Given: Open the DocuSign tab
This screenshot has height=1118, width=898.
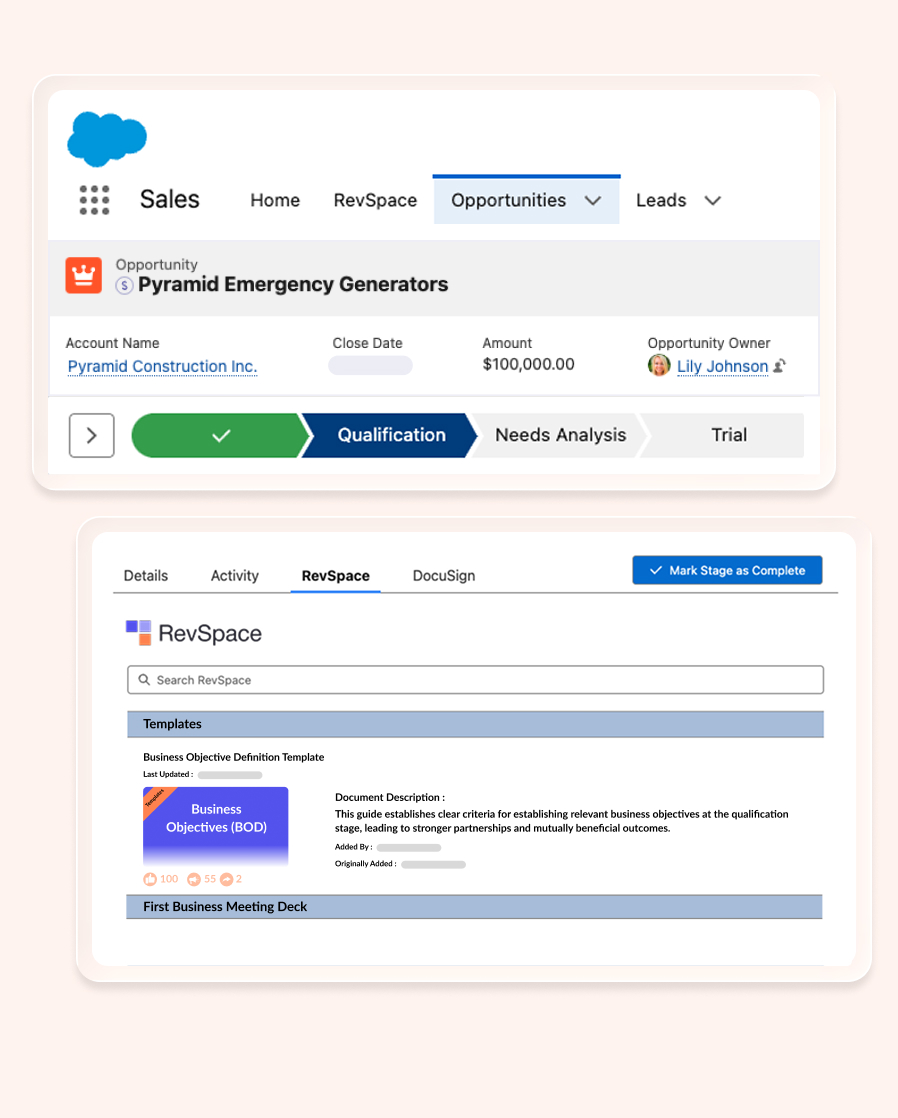Looking at the screenshot, I should coord(444,576).
